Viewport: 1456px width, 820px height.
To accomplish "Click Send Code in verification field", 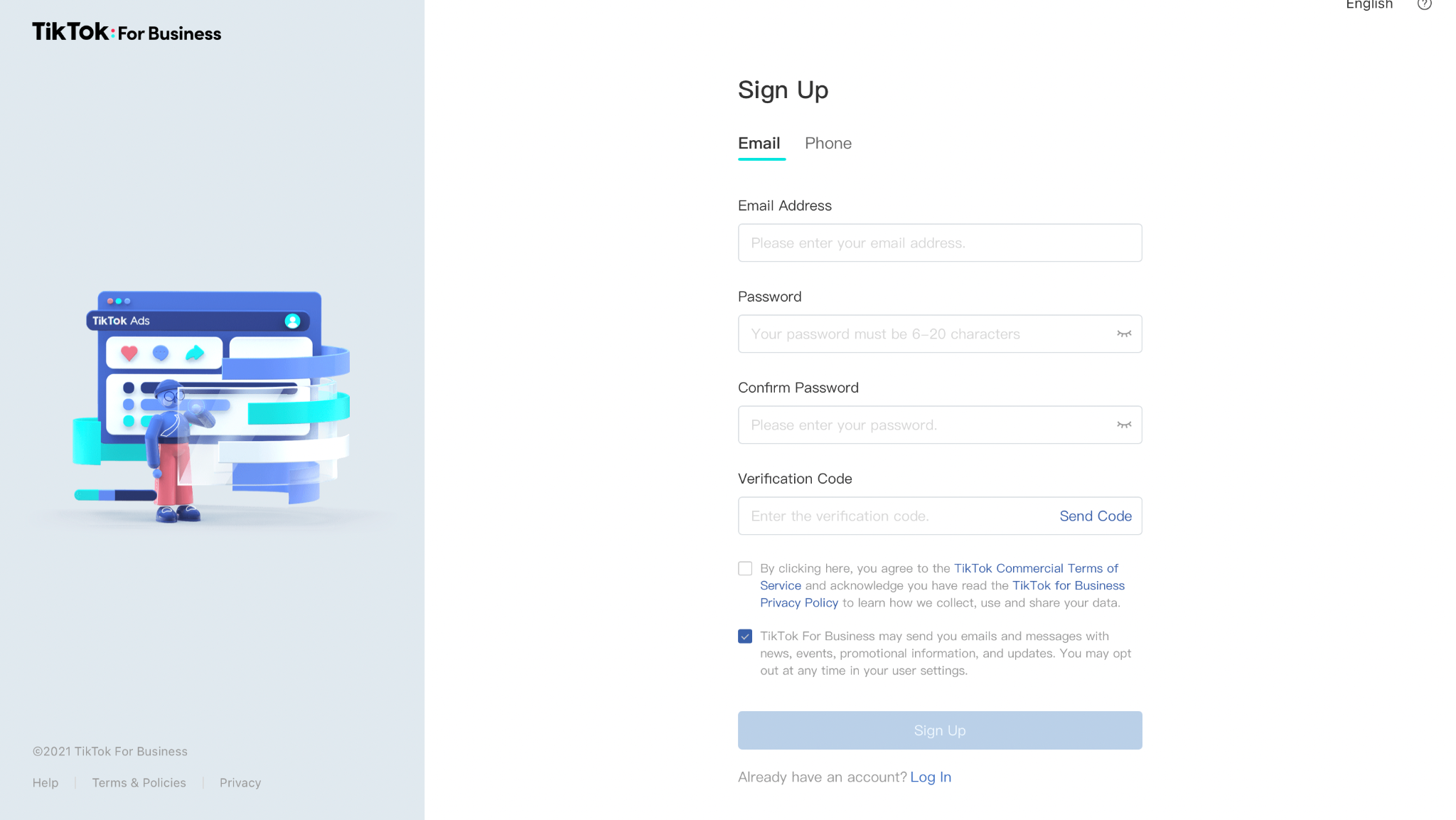I will point(1096,516).
